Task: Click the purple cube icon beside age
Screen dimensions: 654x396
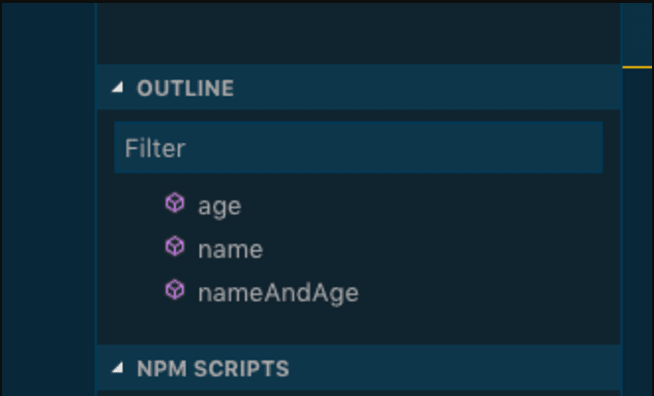Action: click(x=175, y=203)
